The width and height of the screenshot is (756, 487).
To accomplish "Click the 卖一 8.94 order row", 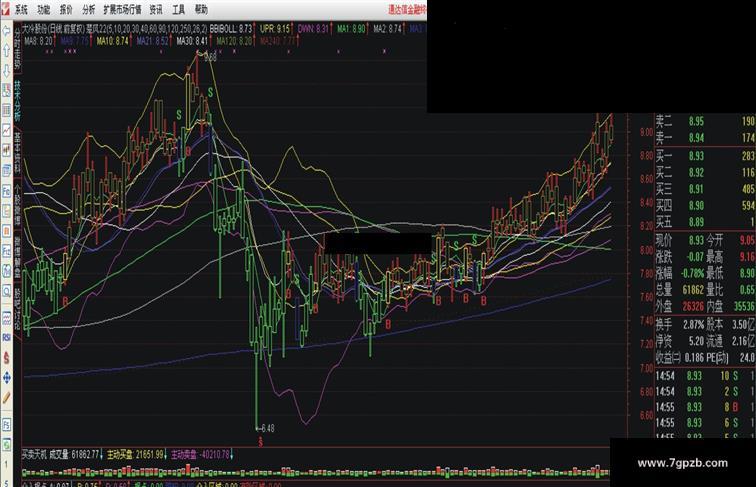I will [x=705, y=138].
